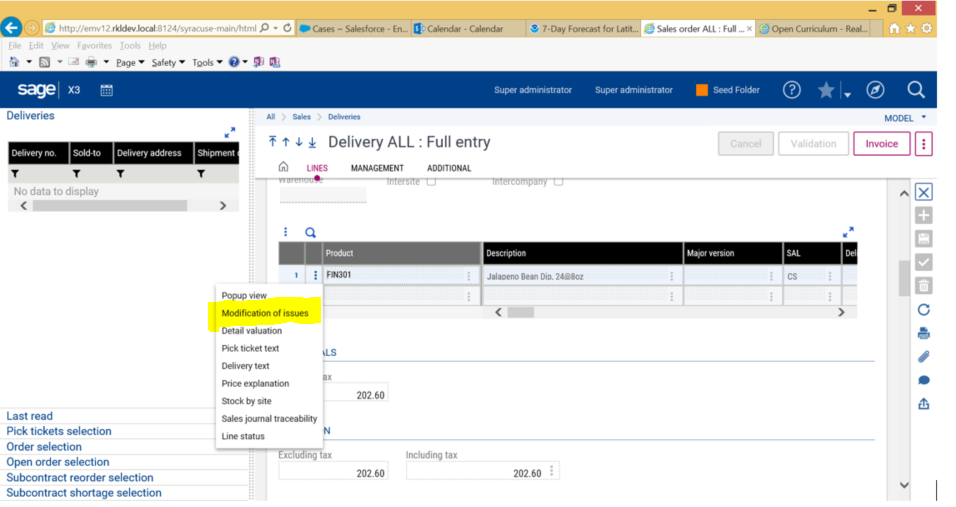Image resolution: width=956 pixels, height=507 pixels.
Task: Open the Sage X3 calendar icon
Action: pyautogui.click(x=106, y=90)
